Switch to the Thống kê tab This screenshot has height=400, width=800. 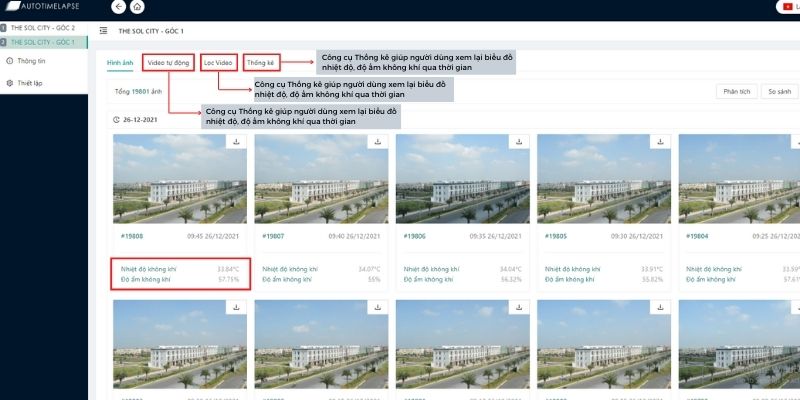click(261, 63)
